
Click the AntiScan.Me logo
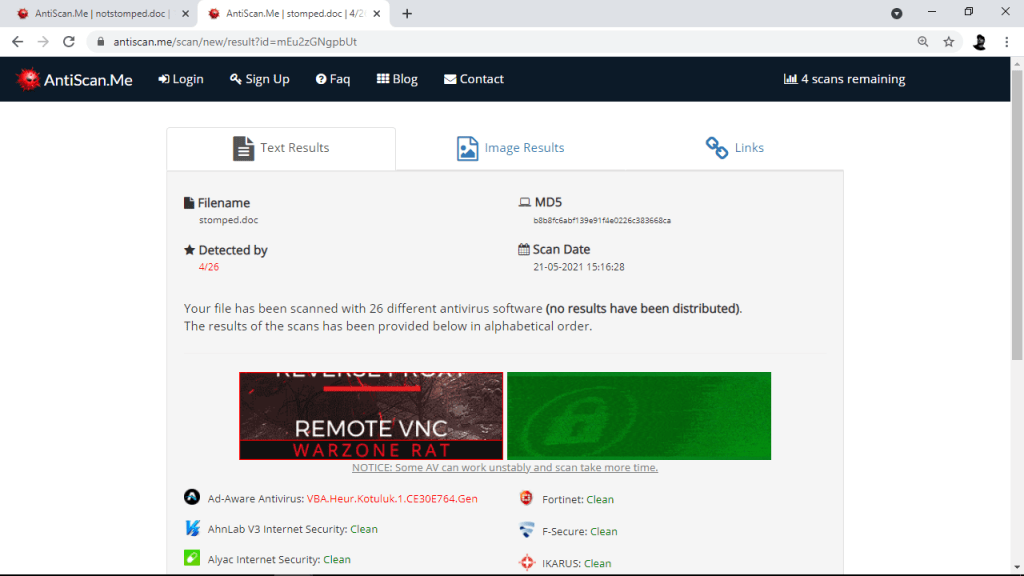point(75,80)
